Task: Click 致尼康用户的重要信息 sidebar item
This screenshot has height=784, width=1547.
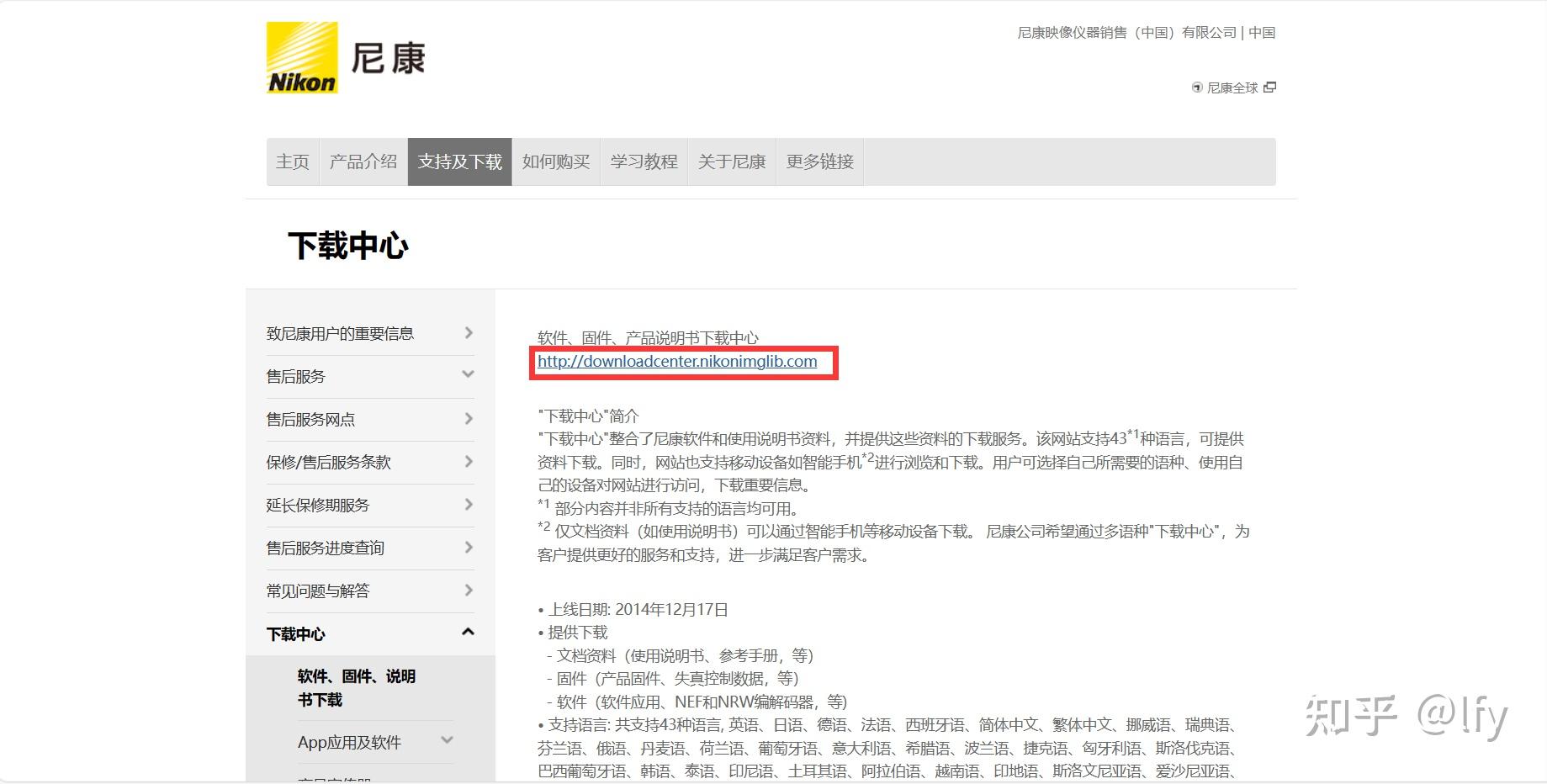Action: (x=341, y=333)
